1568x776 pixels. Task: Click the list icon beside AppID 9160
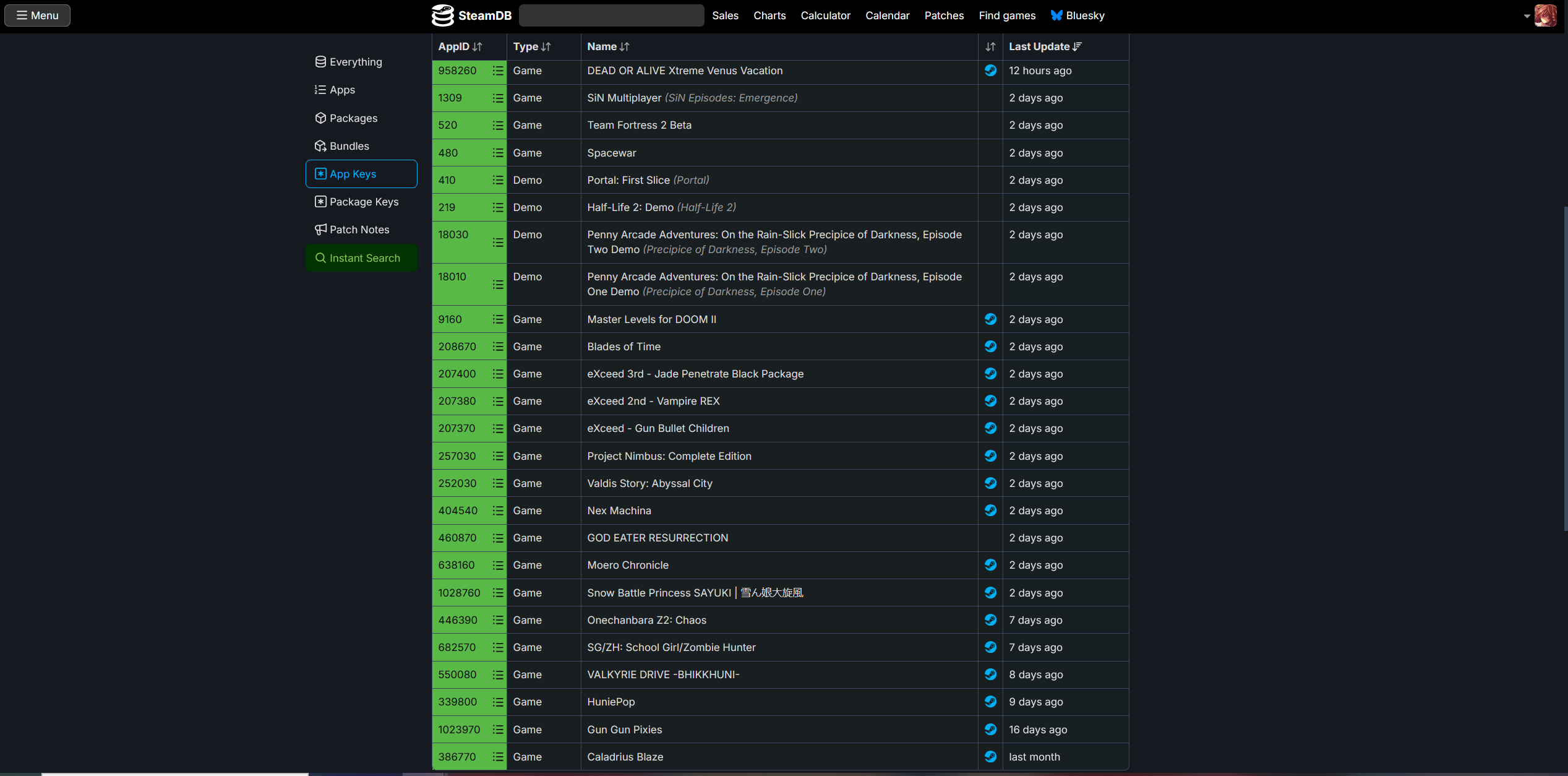(498, 319)
